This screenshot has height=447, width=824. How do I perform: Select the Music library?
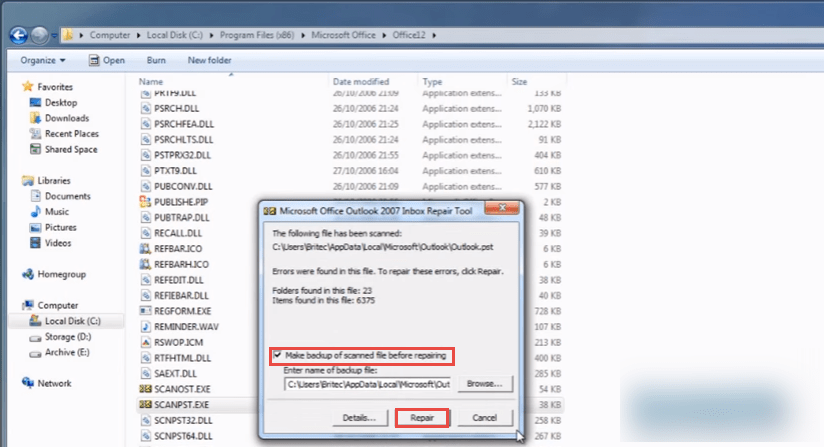point(57,212)
